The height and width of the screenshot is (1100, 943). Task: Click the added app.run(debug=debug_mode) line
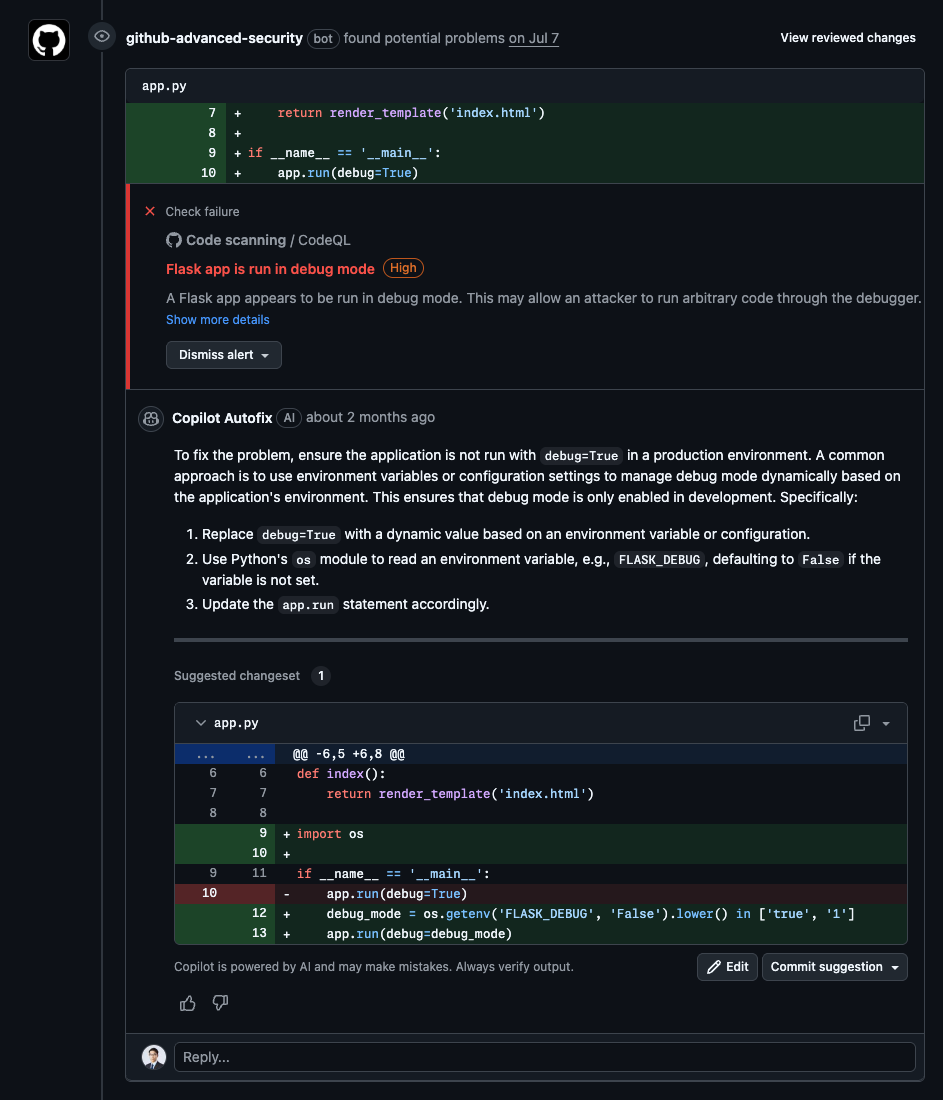(x=540, y=934)
